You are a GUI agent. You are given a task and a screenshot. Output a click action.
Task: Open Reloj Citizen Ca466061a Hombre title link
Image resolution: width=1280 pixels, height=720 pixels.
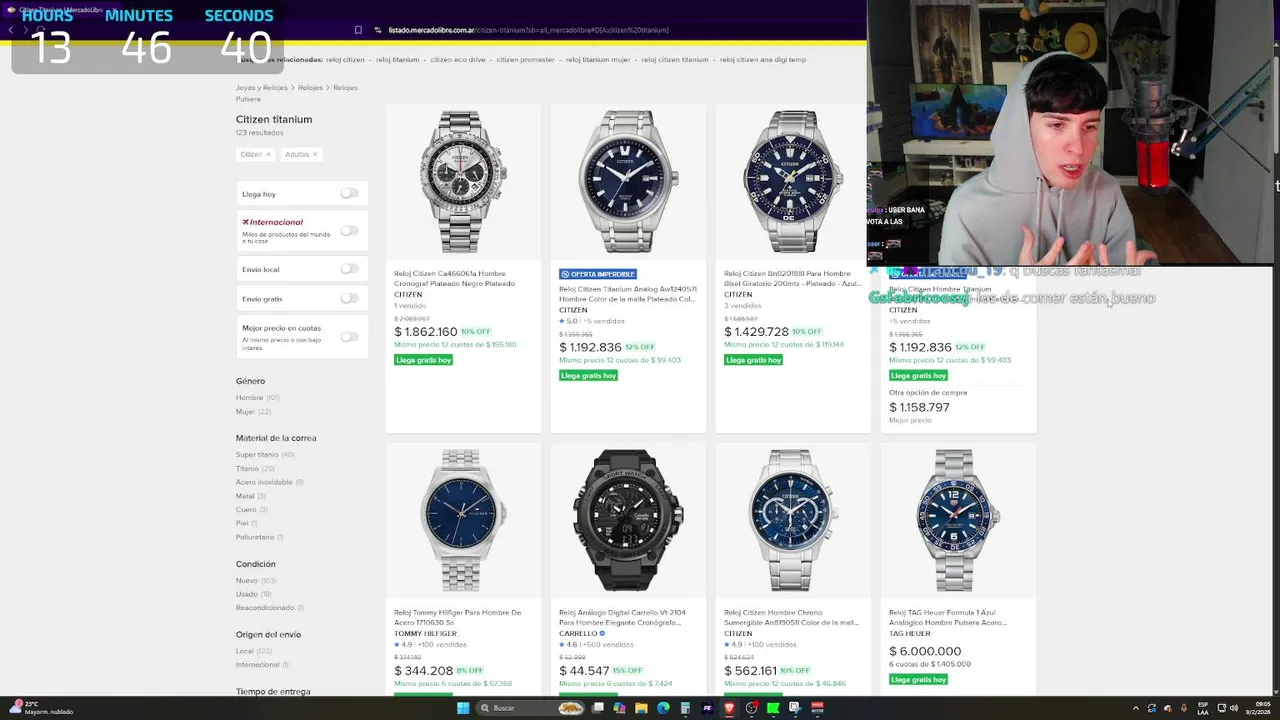pyautogui.click(x=454, y=278)
